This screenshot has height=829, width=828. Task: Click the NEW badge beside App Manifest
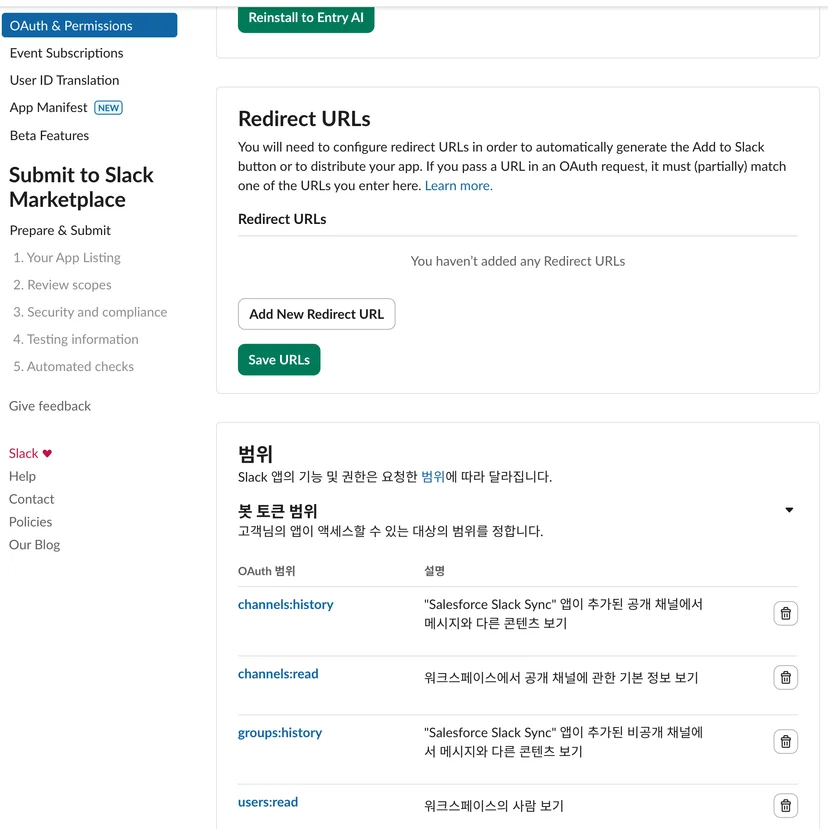pyautogui.click(x=108, y=108)
